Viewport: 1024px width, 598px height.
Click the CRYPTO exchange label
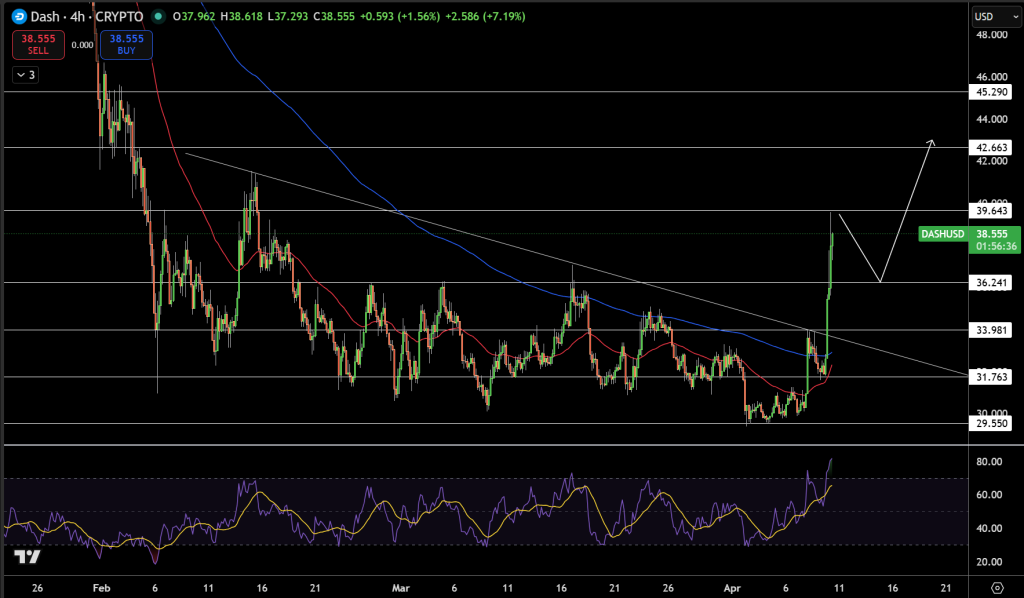120,16
